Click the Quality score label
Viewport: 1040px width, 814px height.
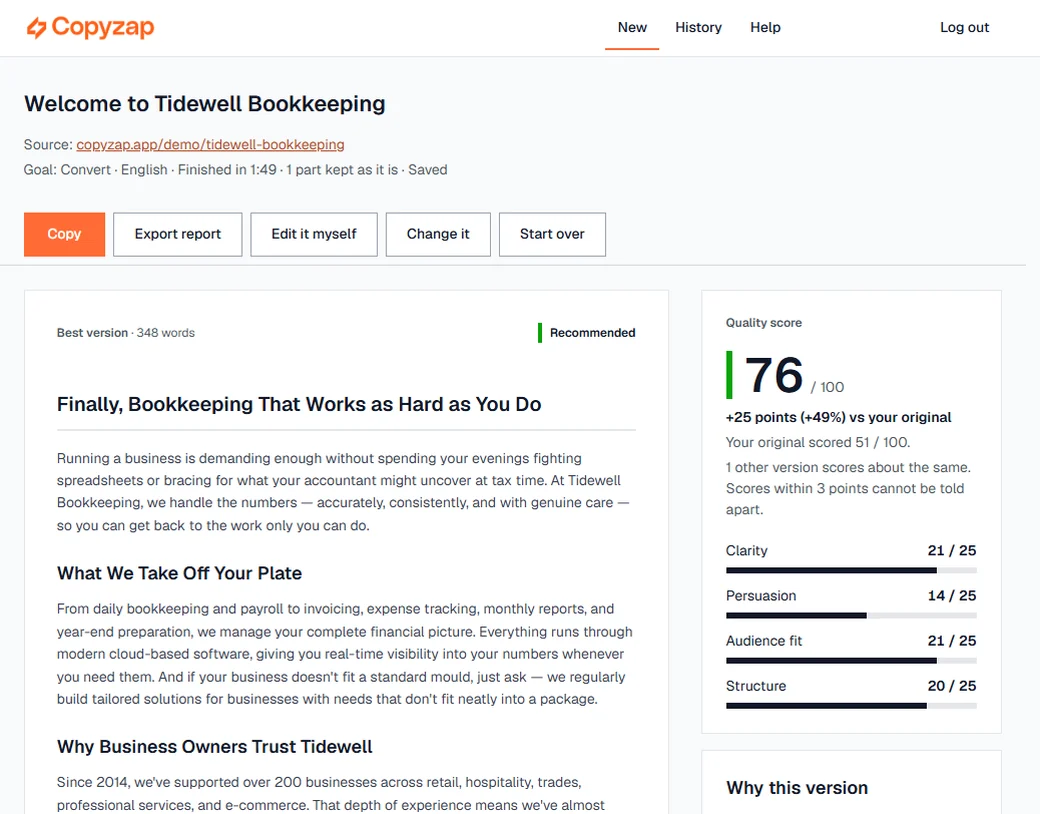click(763, 323)
